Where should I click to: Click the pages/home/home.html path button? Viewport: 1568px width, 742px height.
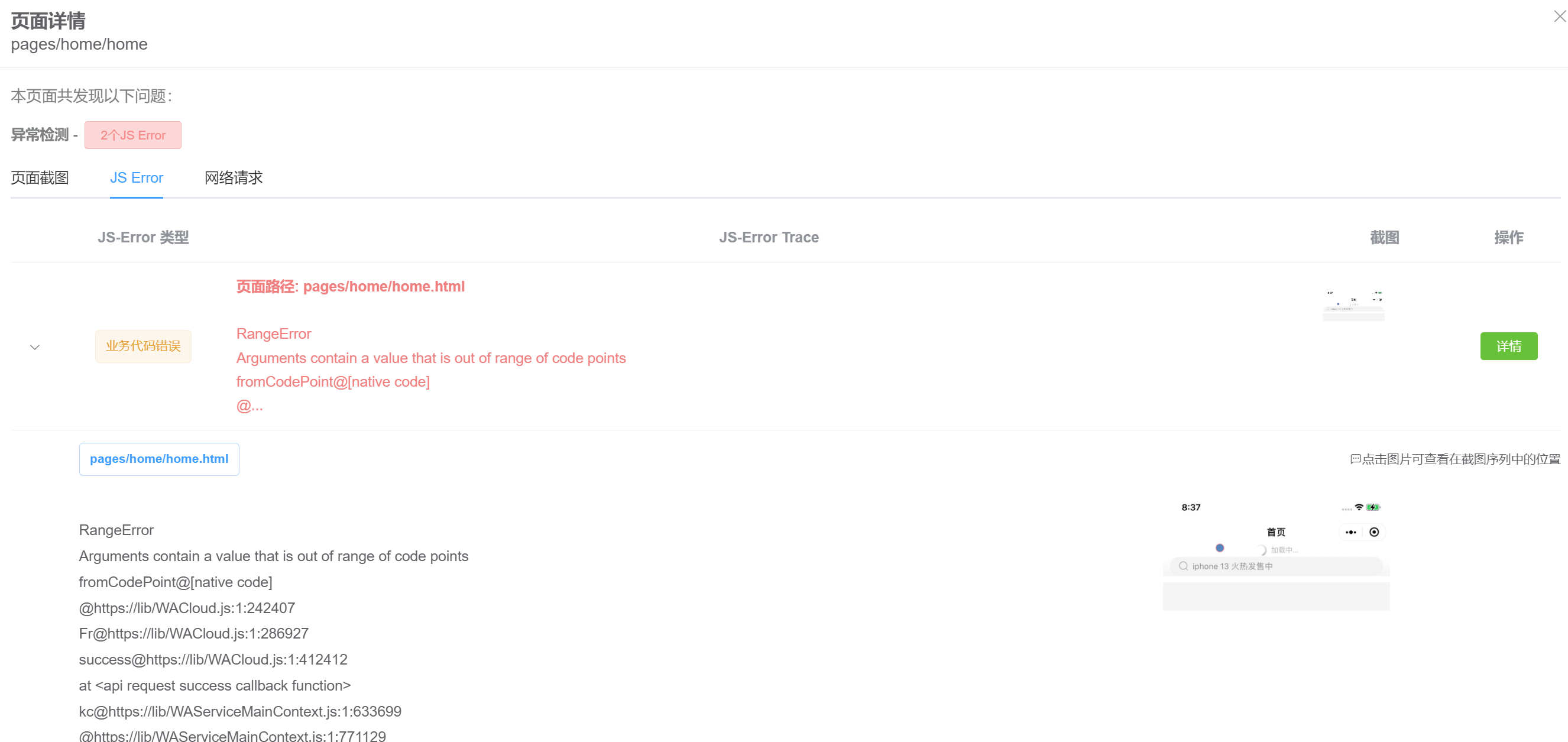159,459
